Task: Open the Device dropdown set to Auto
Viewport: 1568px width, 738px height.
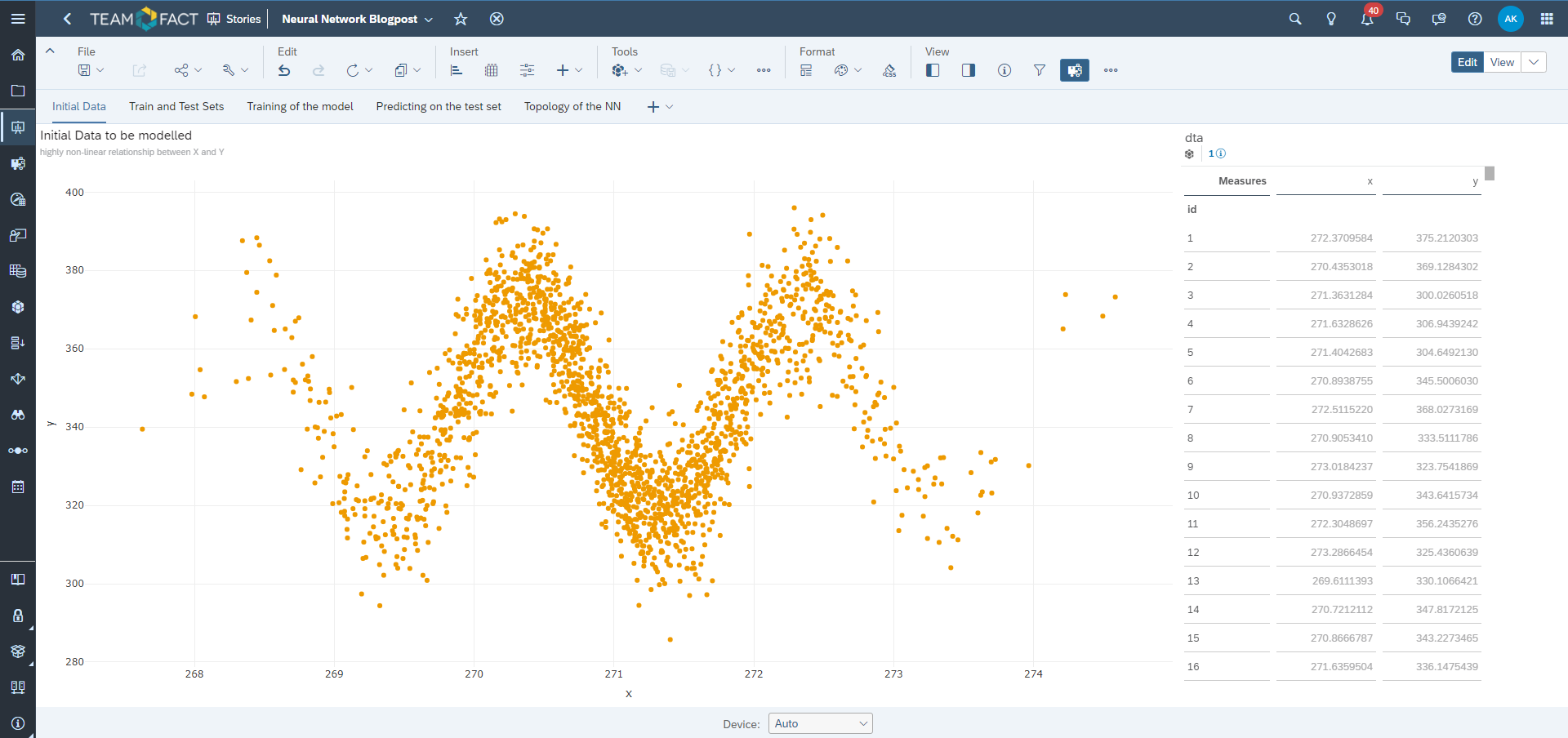Action: (820, 723)
